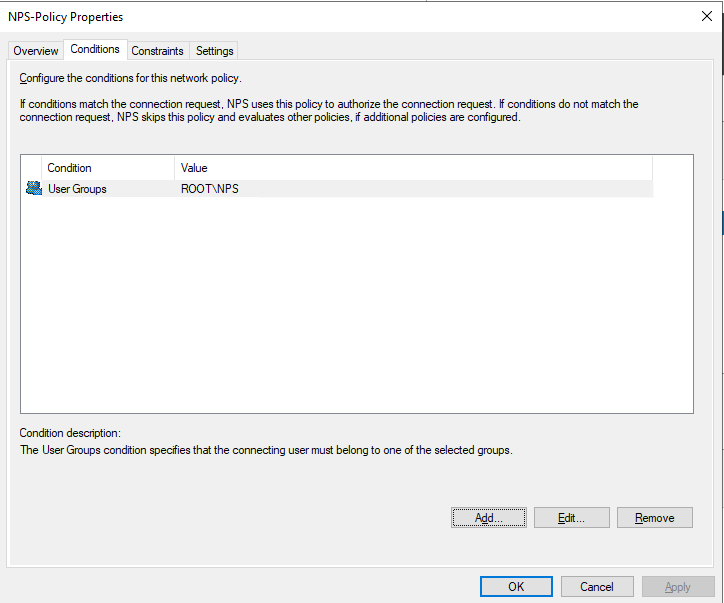
Task: Click the NPS-Policy Properties title bar
Action: coord(300,17)
